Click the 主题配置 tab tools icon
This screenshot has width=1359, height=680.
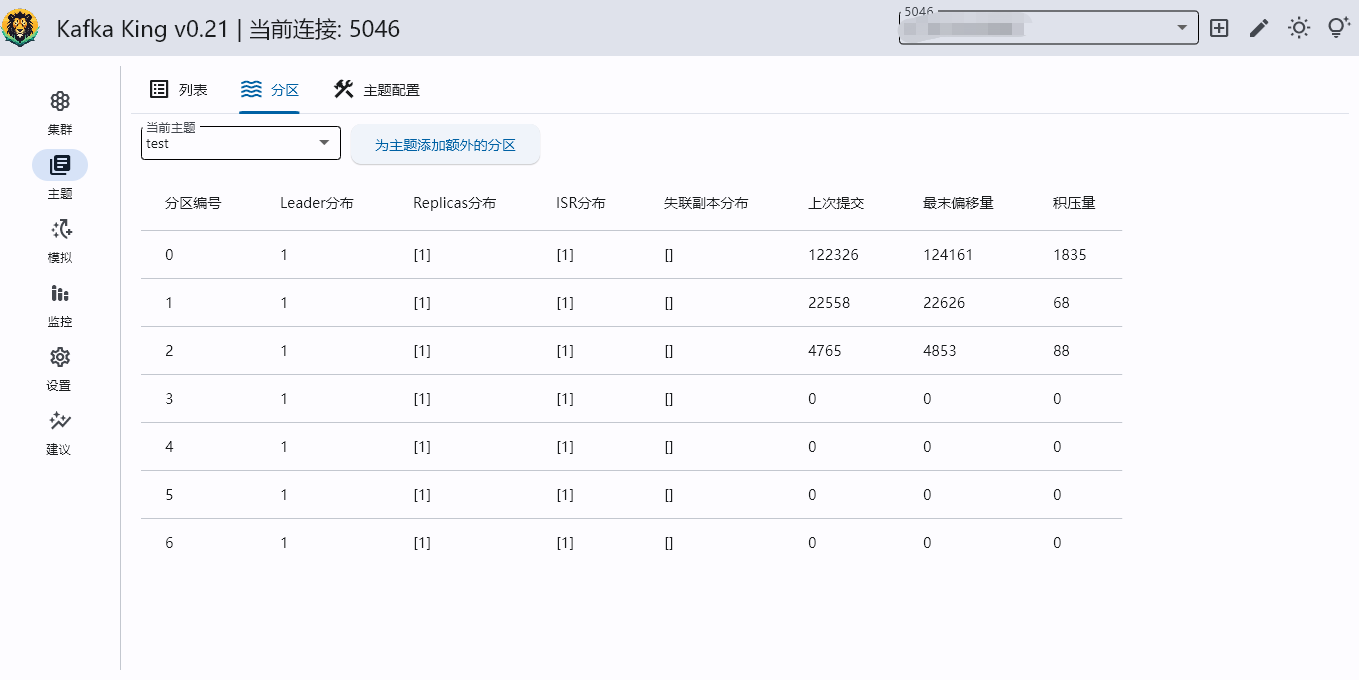point(344,89)
